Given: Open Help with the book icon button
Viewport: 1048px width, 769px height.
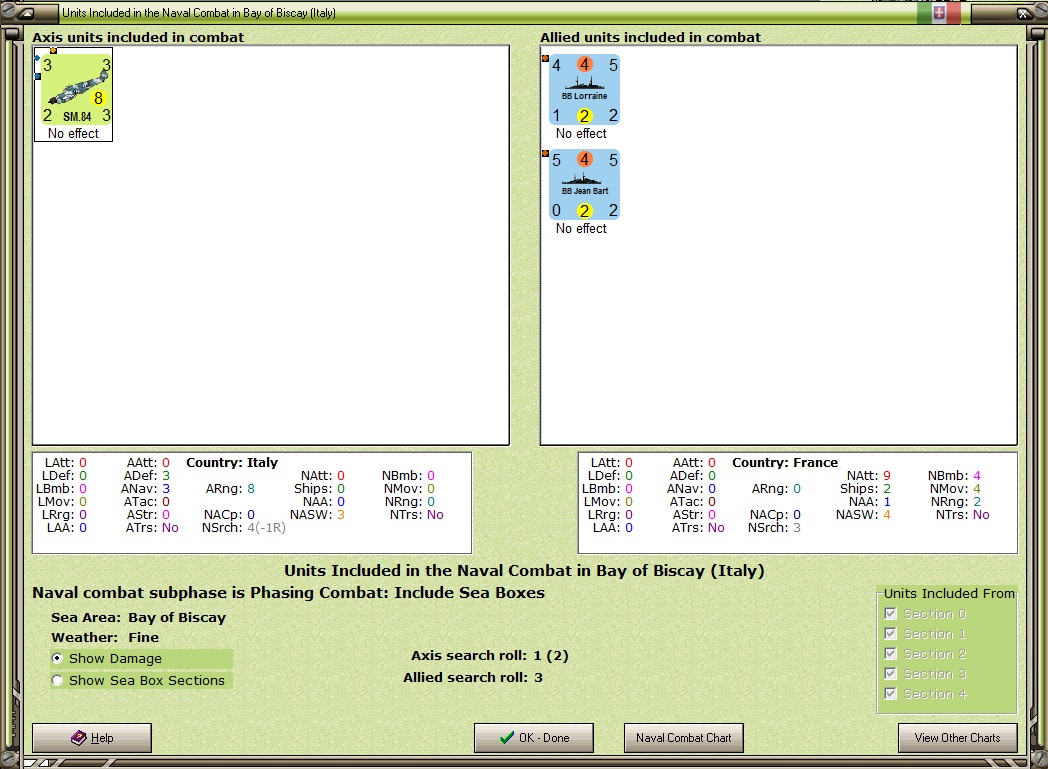Looking at the screenshot, I should pos(92,738).
